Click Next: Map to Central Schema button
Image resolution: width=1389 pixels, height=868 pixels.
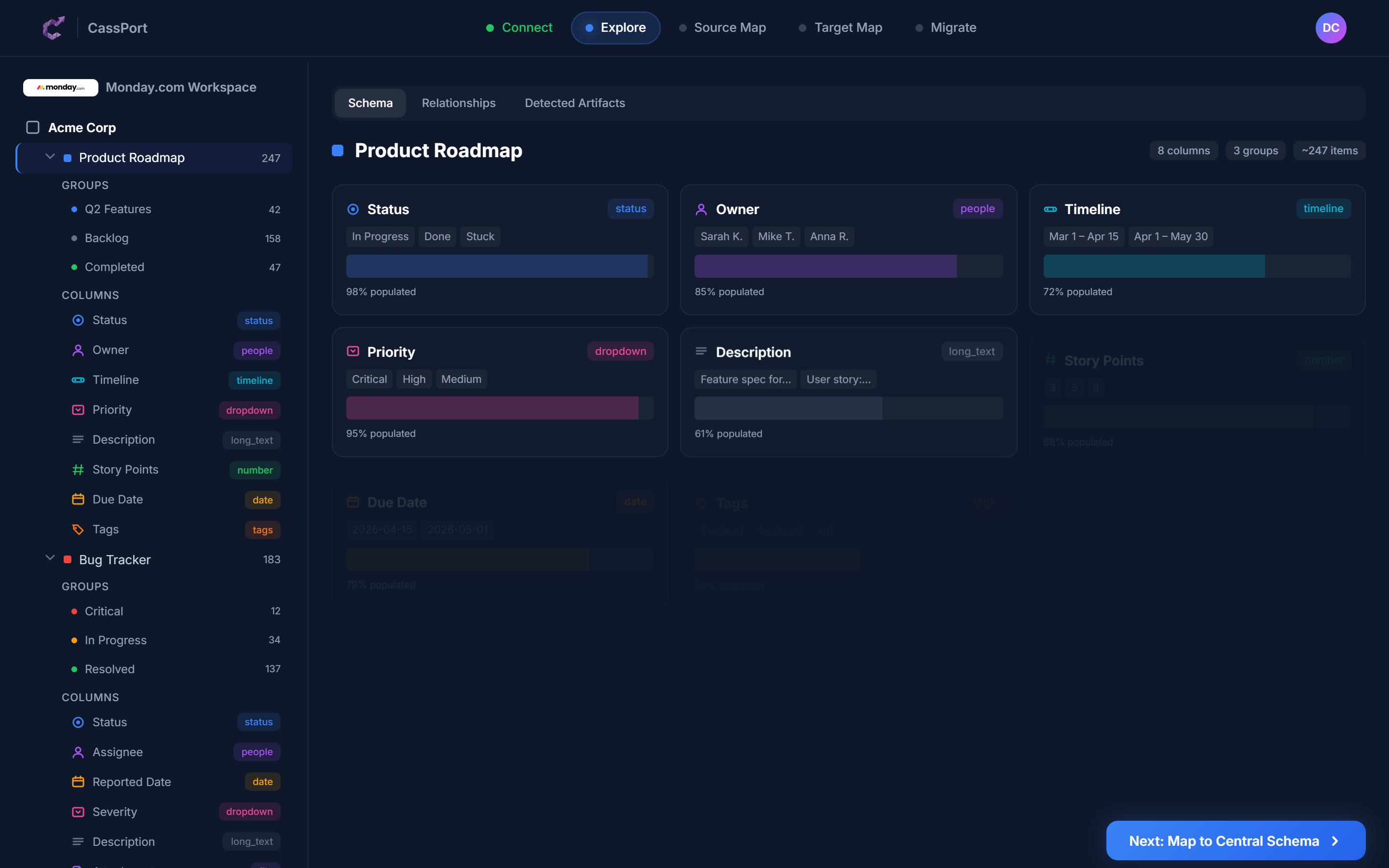(x=1234, y=841)
